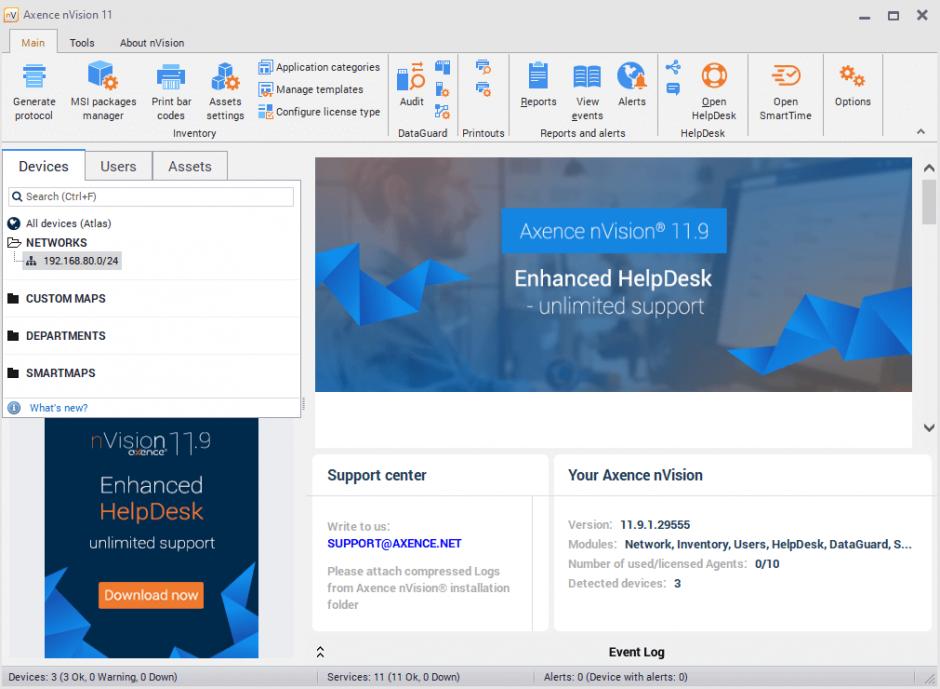Expand the Event Log double chevron
This screenshot has width=940, height=689.
pyautogui.click(x=320, y=652)
